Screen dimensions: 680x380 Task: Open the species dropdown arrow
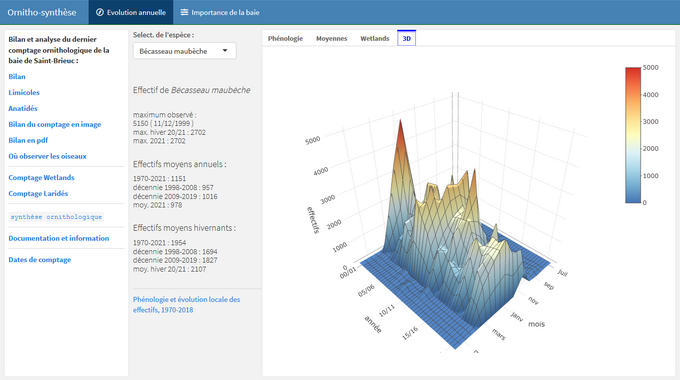pos(225,51)
